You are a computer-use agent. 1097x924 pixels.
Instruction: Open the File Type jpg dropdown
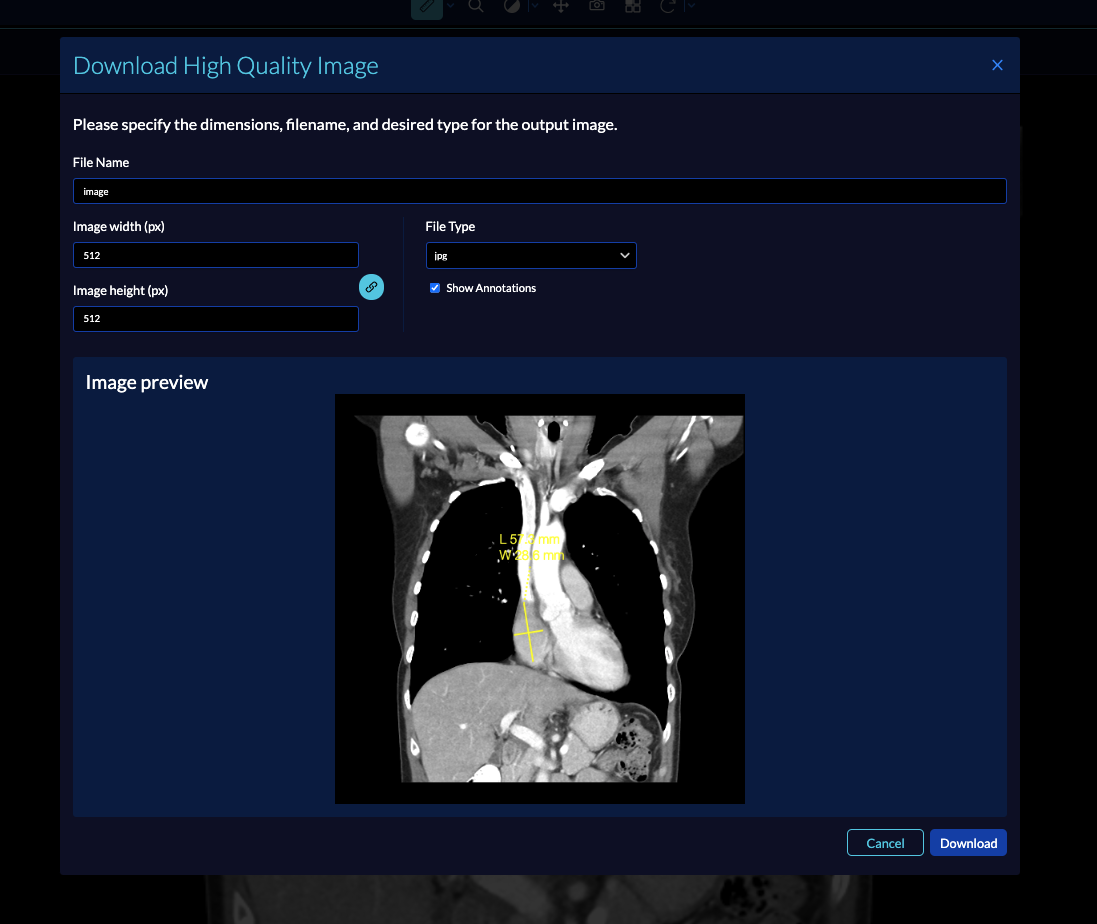point(531,256)
